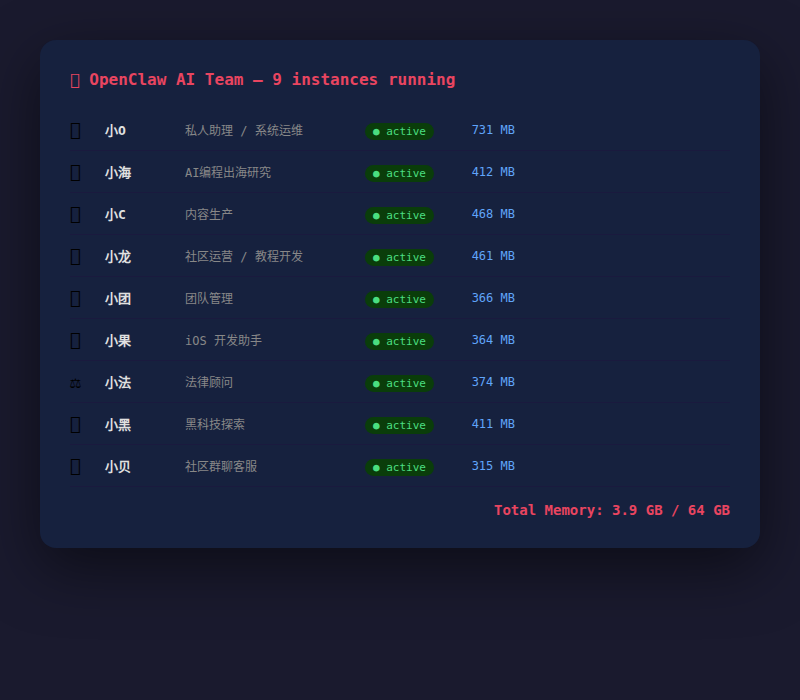Click the 小团 instance avatar icon
This screenshot has width=800, height=700.
pos(75,298)
